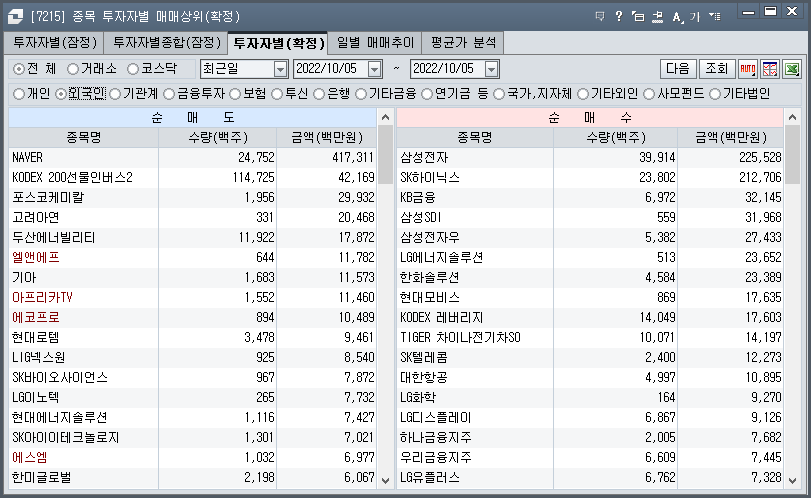811x498 pixels.
Task: Select TIGER 차이나전기차SO row
Action: click(590, 338)
